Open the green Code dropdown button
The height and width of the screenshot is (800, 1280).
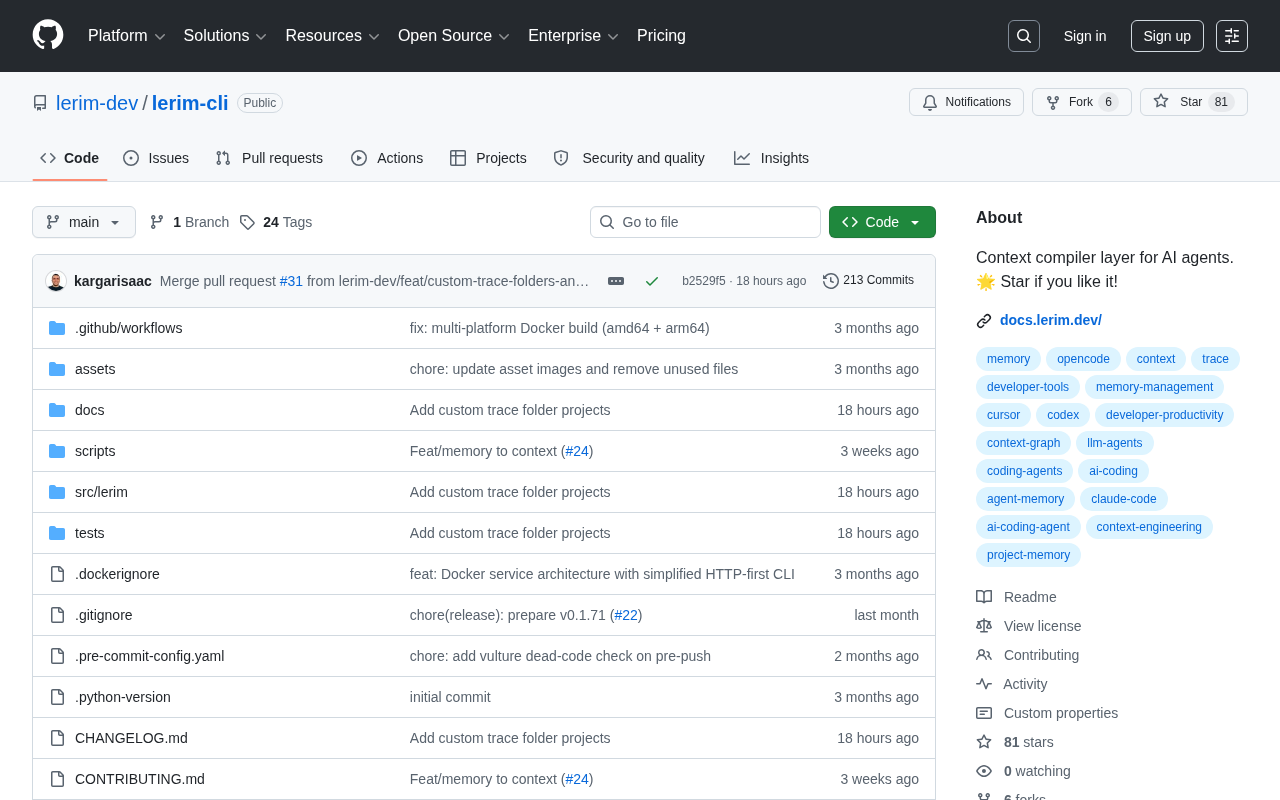(x=882, y=222)
